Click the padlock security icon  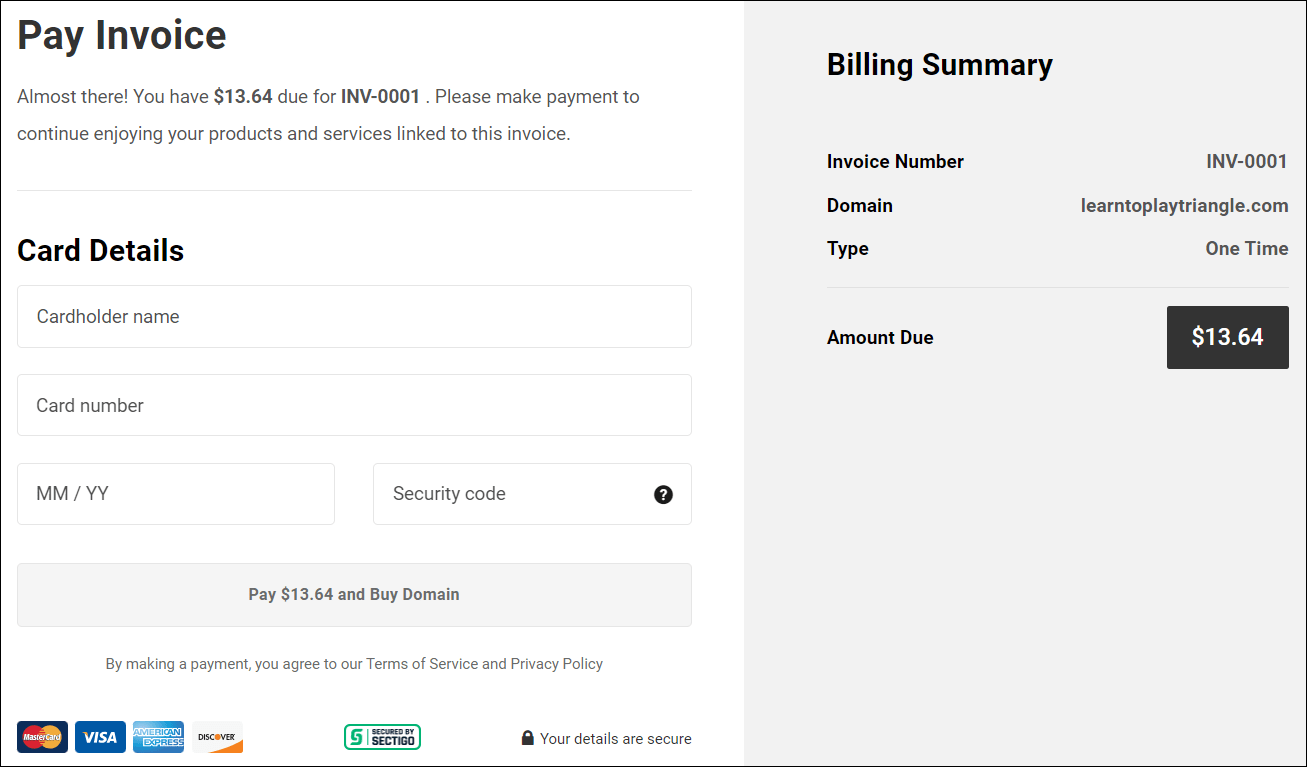pyautogui.click(x=527, y=737)
